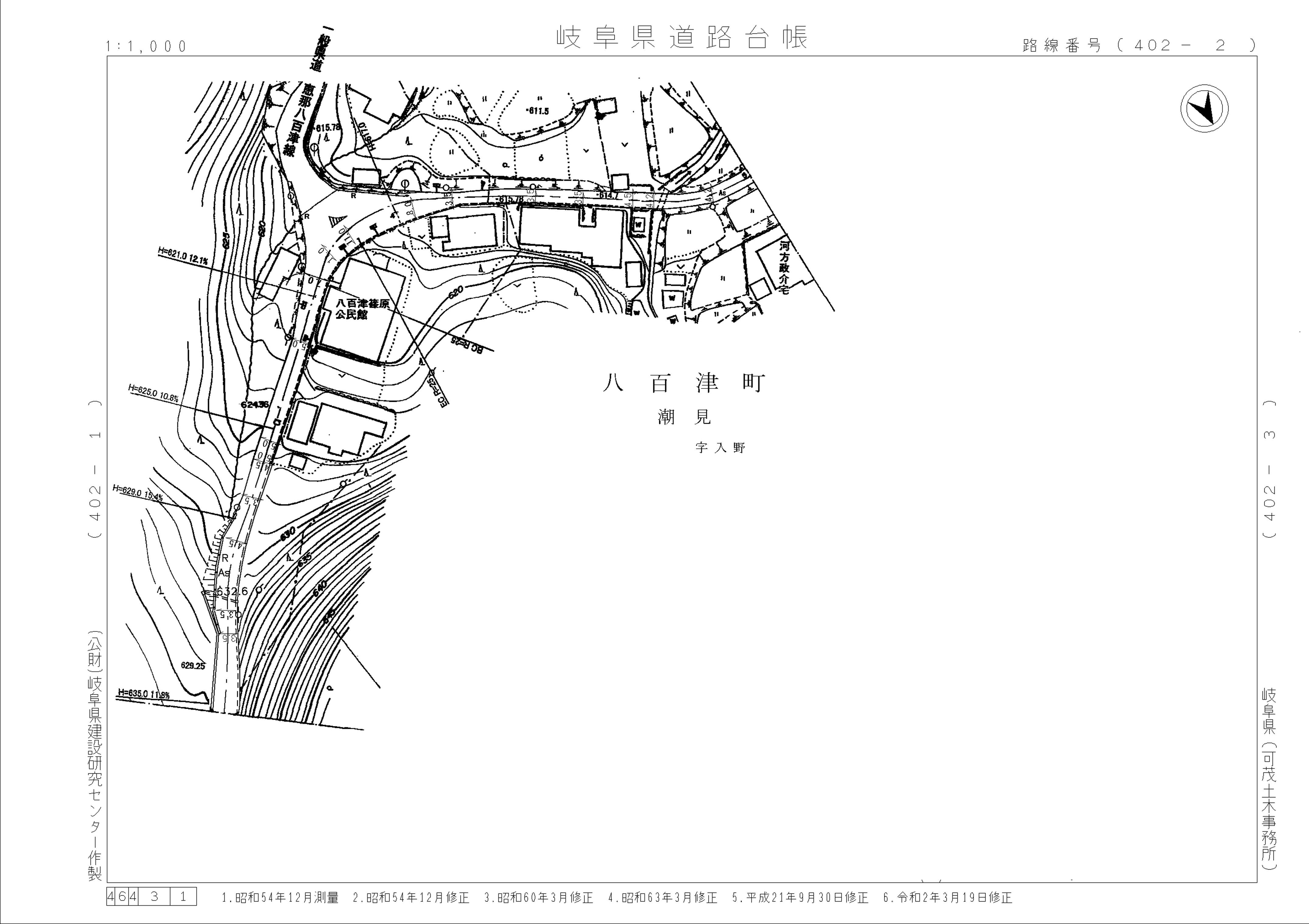Click the 611.5 spot elevation
1309x924 pixels.
coord(538,111)
